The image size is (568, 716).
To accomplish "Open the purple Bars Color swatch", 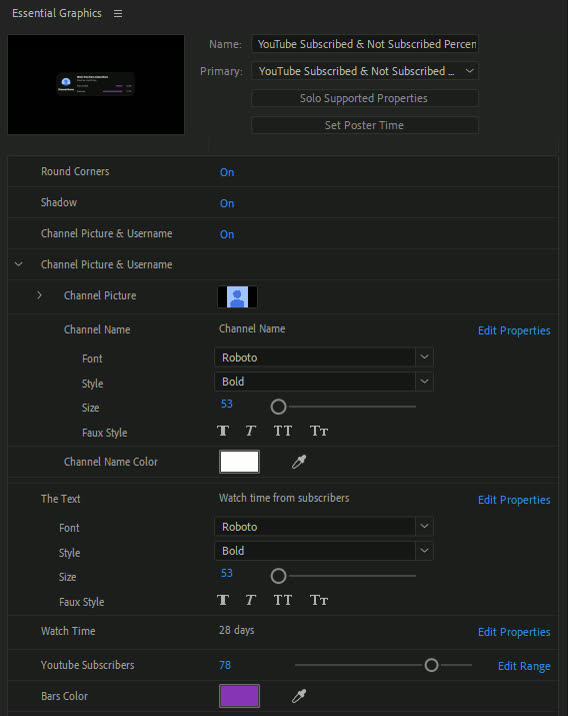I will tap(239, 696).
